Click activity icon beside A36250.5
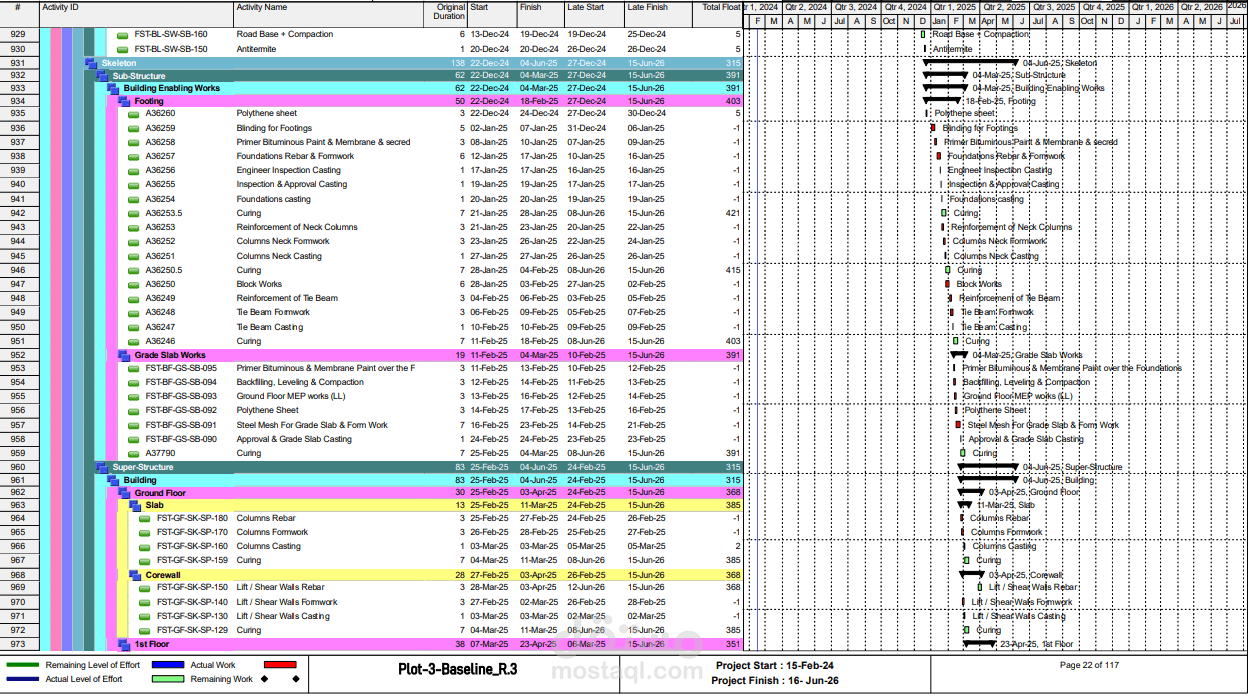The height and width of the screenshot is (698, 1255). 134,270
